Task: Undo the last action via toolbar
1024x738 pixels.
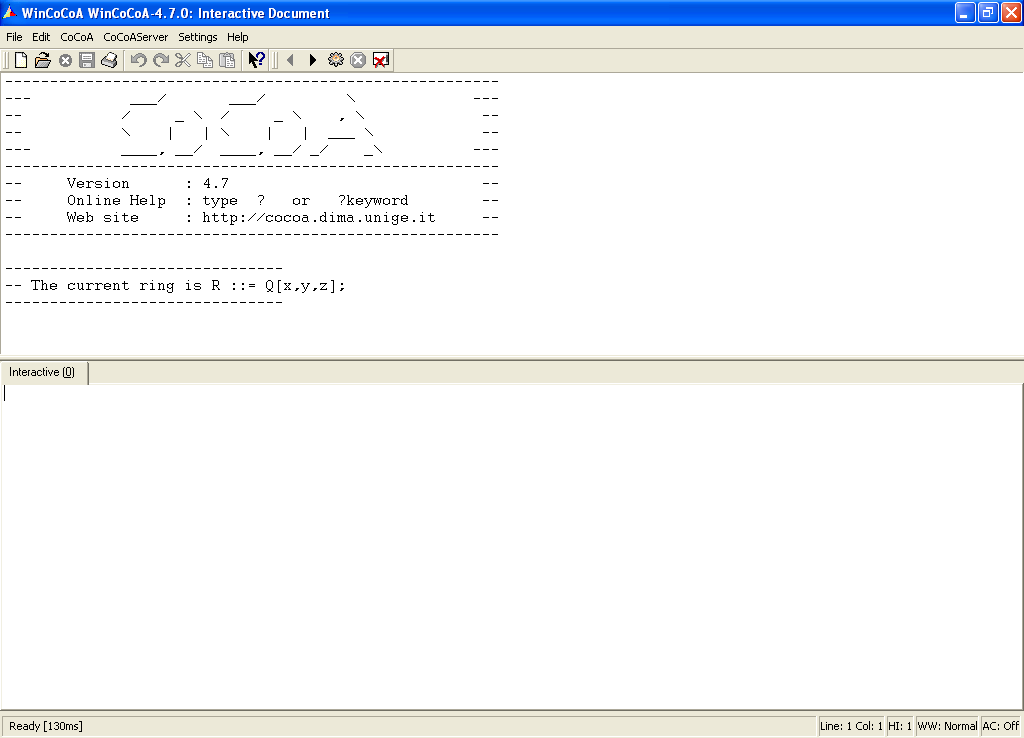Action: pyautogui.click(x=138, y=60)
